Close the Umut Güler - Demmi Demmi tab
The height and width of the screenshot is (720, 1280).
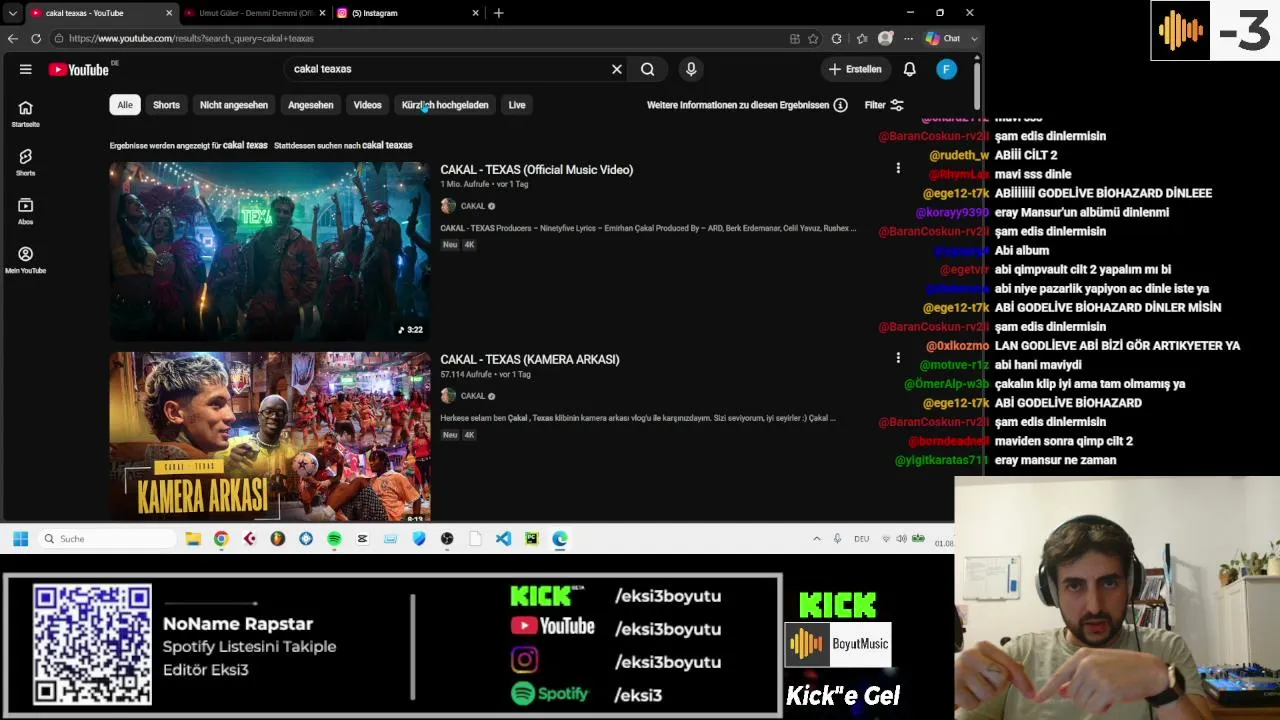pyautogui.click(x=322, y=13)
